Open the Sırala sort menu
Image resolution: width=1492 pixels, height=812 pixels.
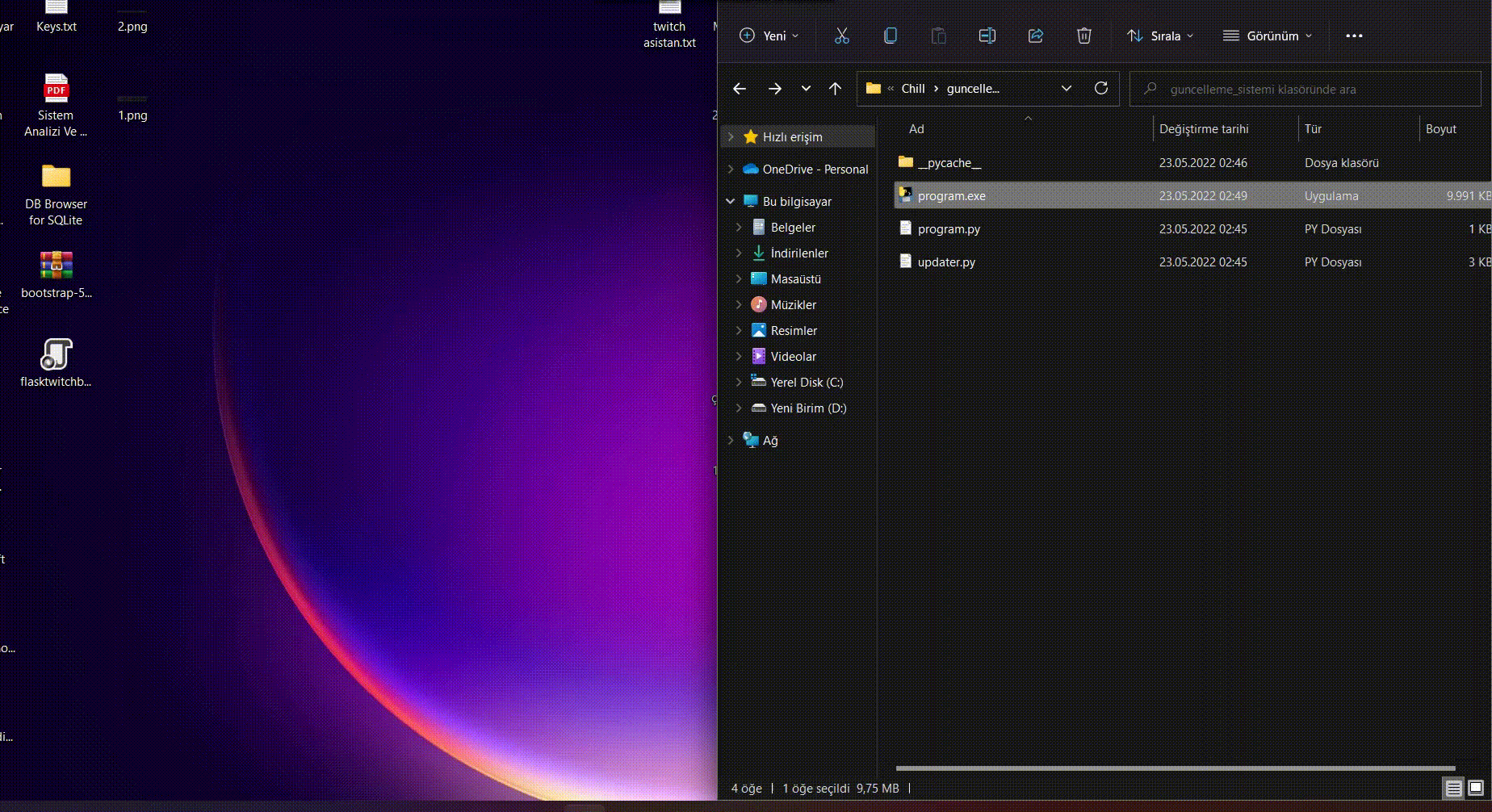tap(1160, 36)
